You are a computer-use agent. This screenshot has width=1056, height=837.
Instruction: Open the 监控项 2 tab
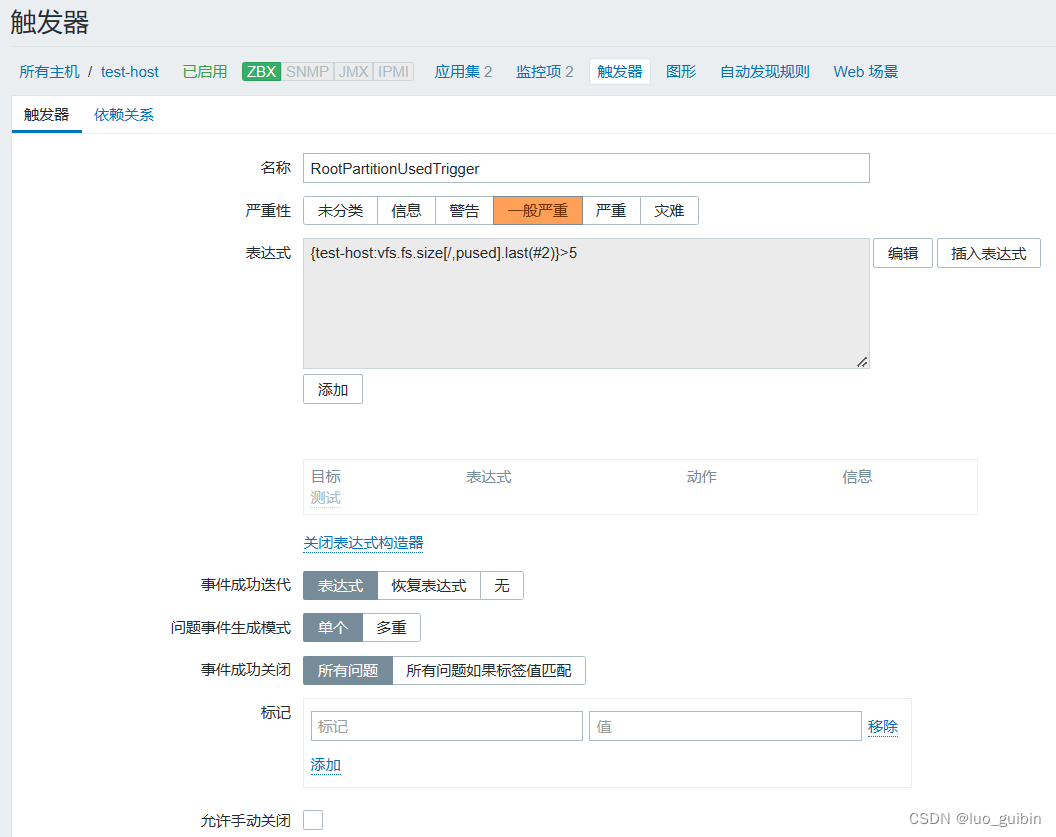545,72
